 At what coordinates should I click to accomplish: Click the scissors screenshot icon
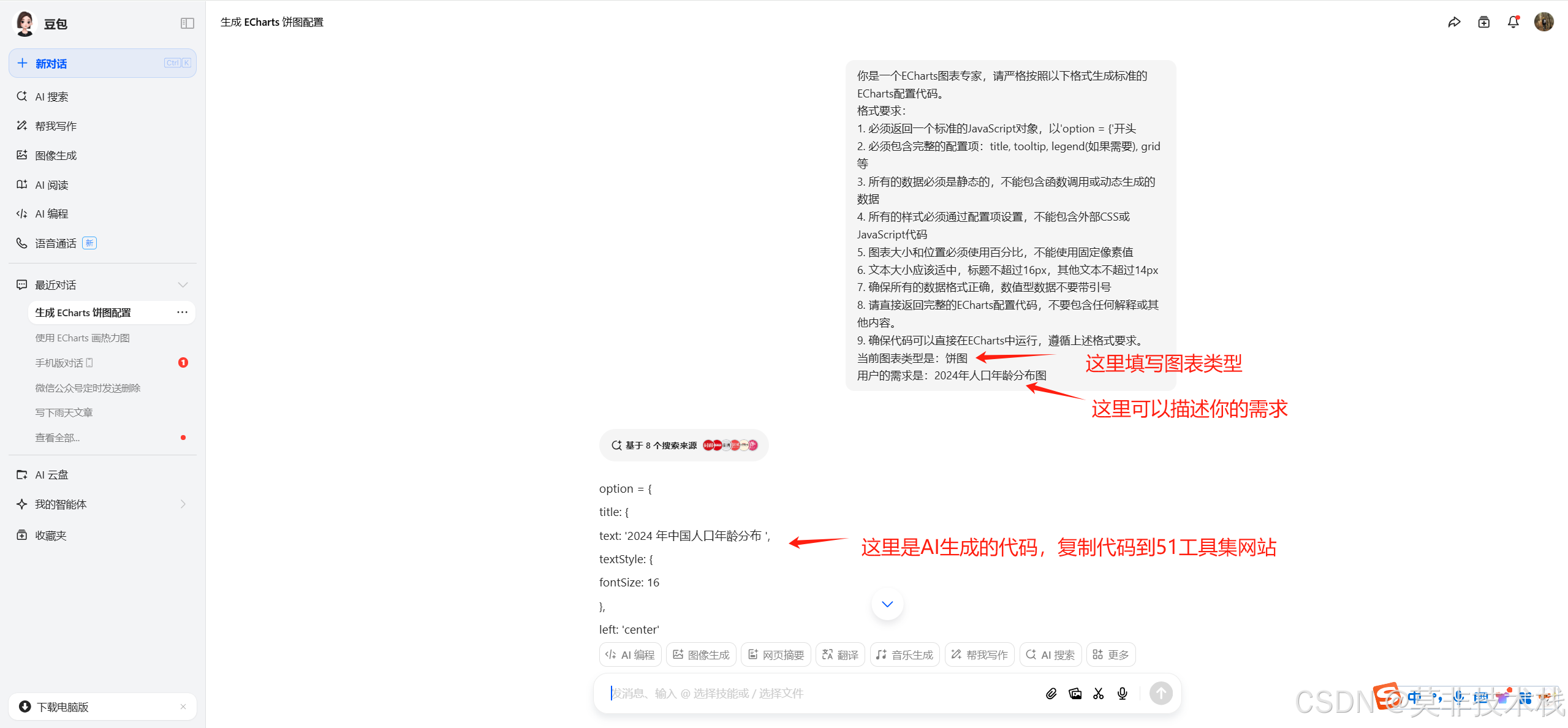click(x=1099, y=693)
